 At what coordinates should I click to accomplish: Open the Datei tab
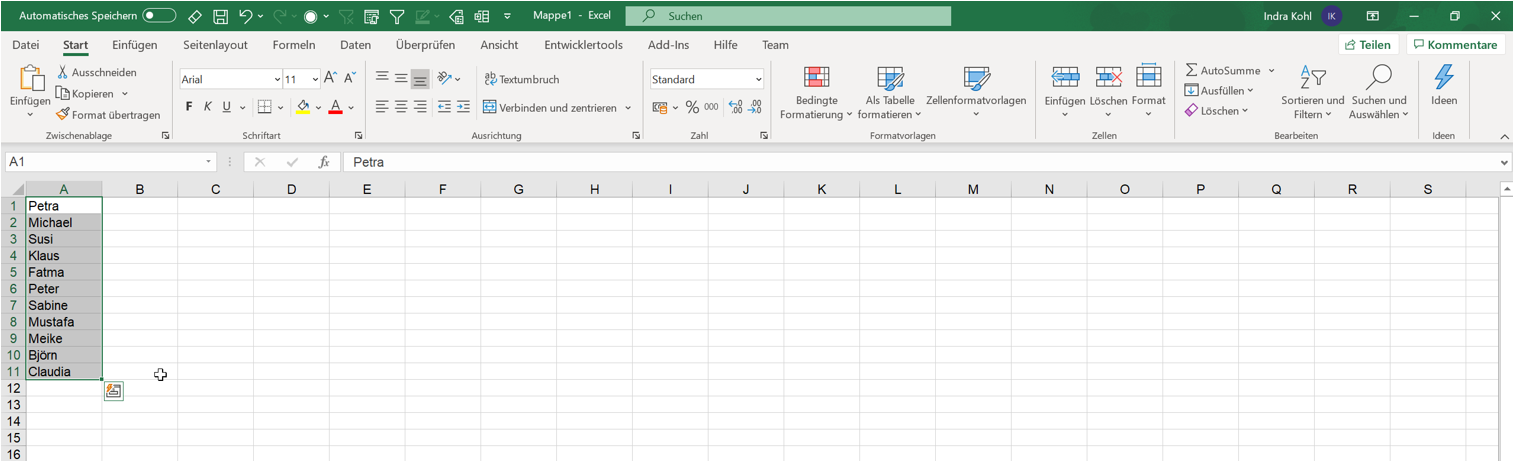[x=26, y=45]
